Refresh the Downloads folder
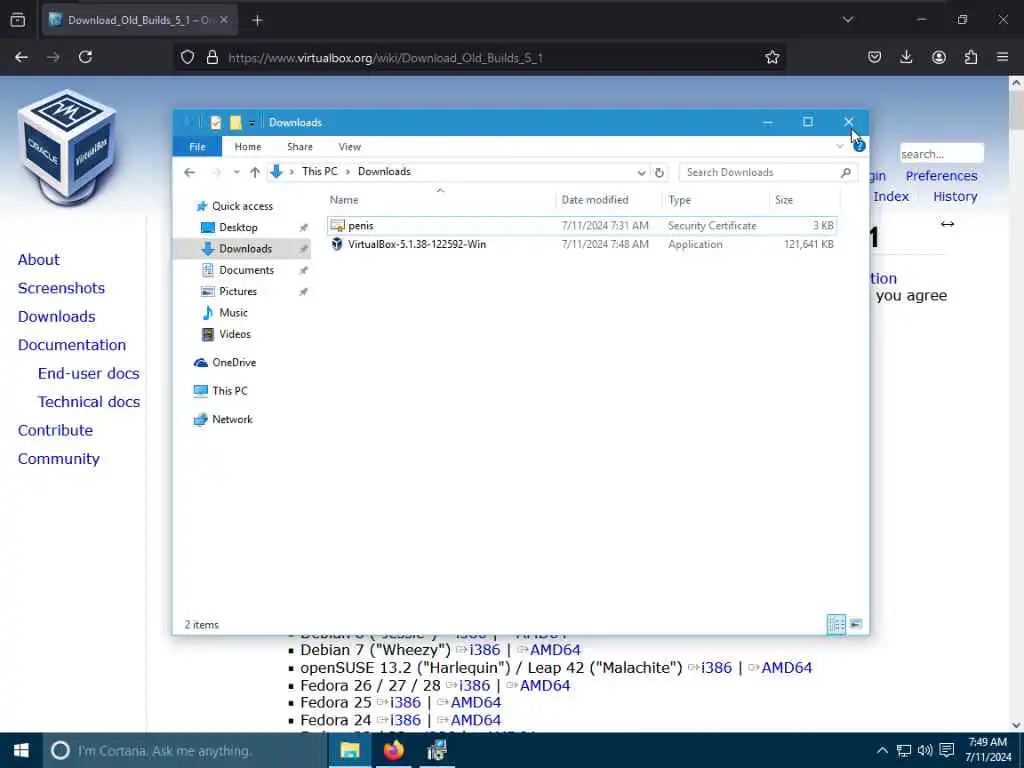This screenshot has width=1024, height=768. click(x=659, y=172)
